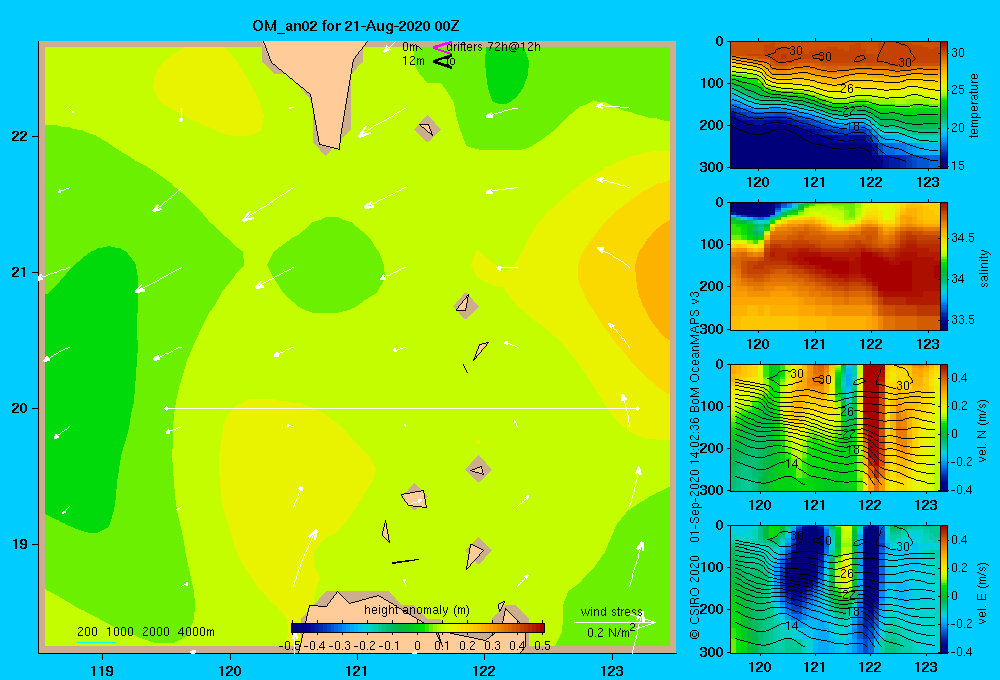Click the 'wind stress' legend label
Screen dimensions: 1000x680
612,612
